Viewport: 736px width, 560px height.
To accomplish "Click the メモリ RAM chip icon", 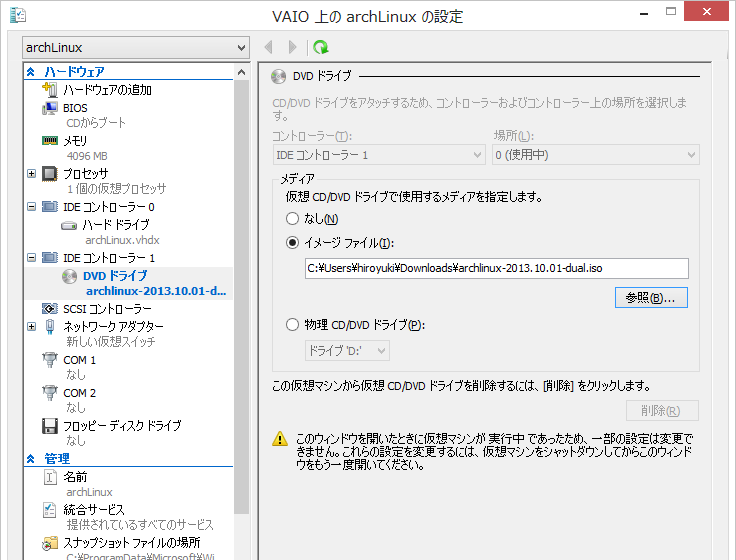I will pyautogui.click(x=50, y=140).
